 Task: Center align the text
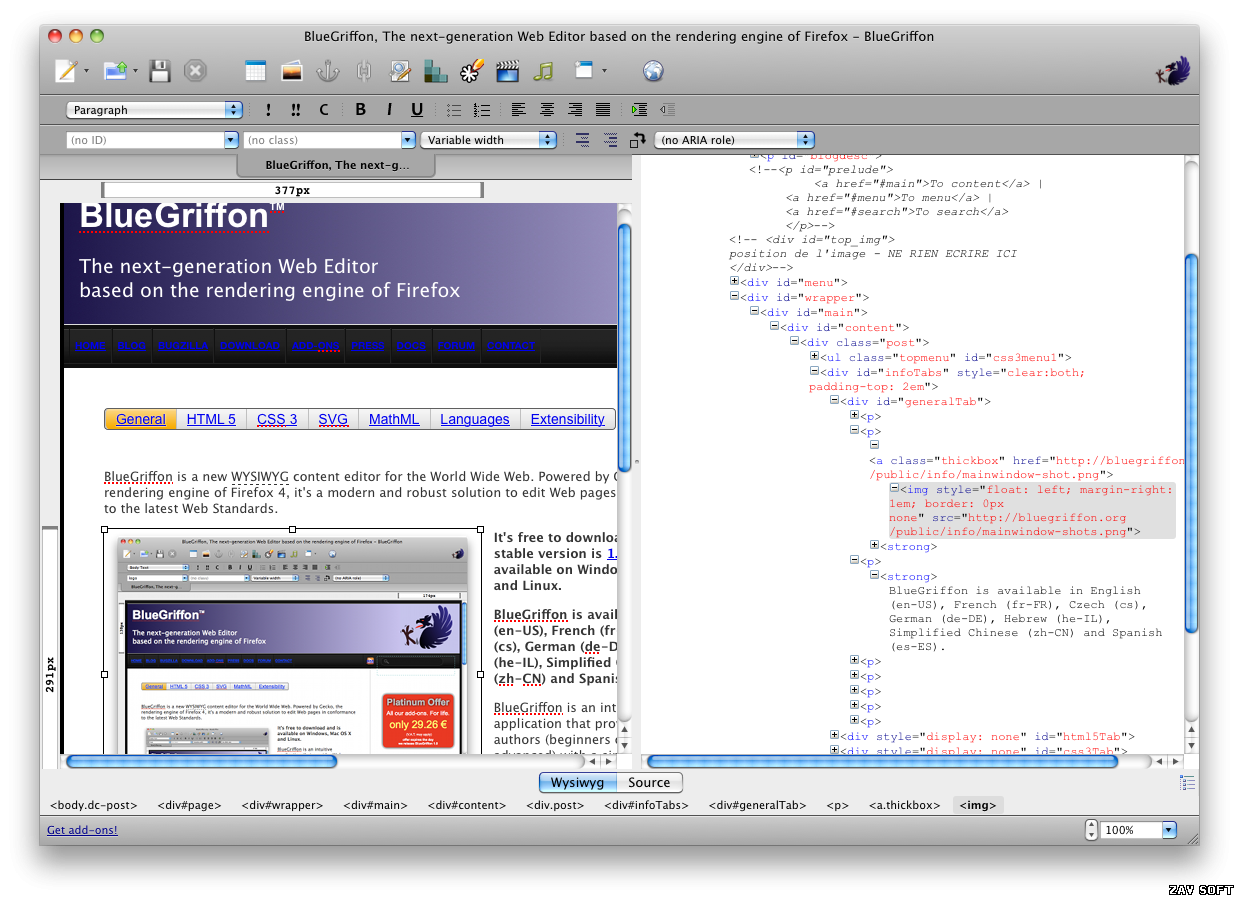coord(547,110)
